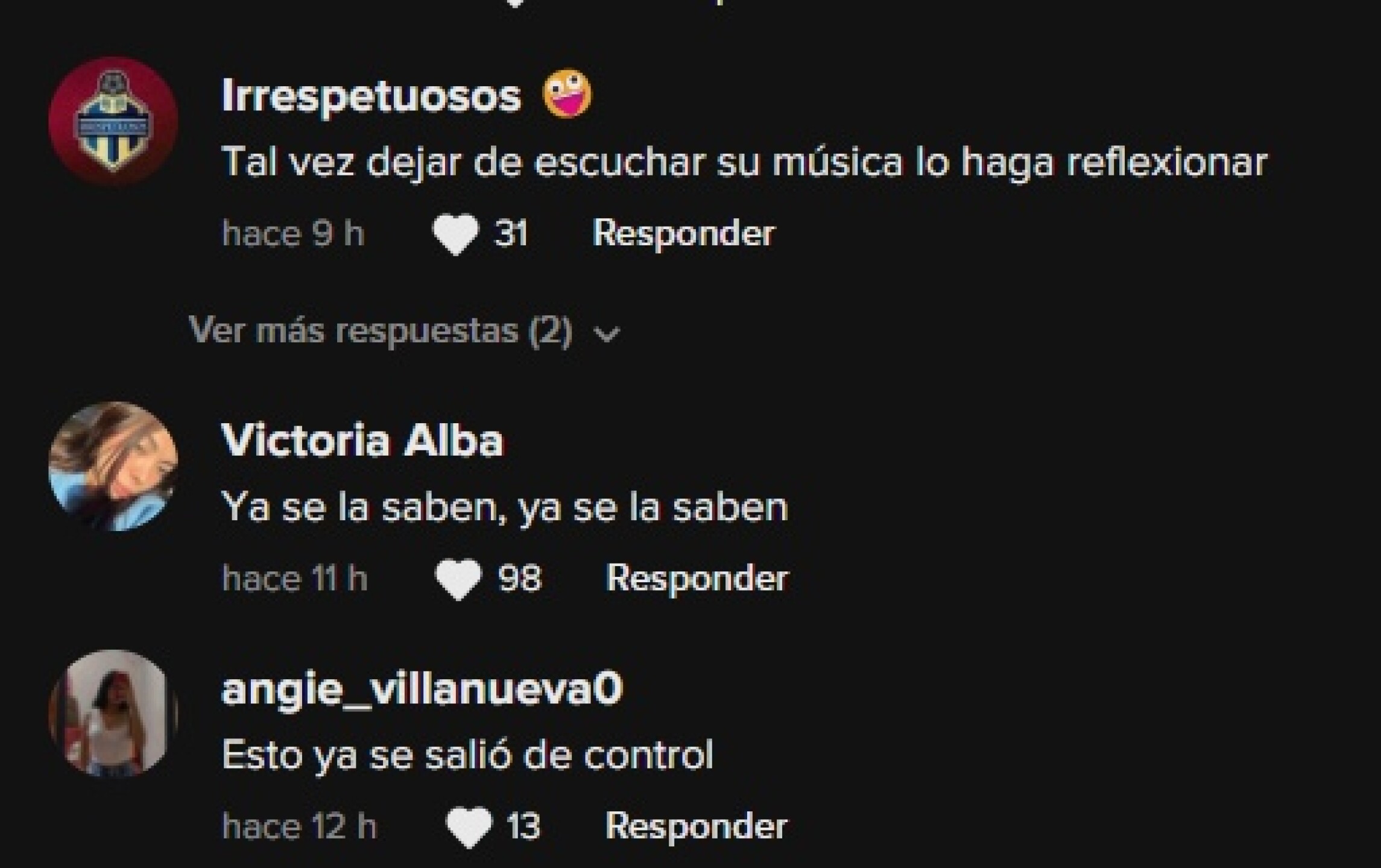The width and height of the screenshot is (1381, 868).
Task: Click the like count 13
Action: [523, 826]
